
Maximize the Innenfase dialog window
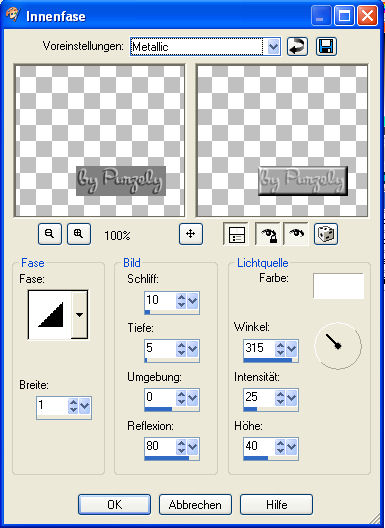click(x=344, y=16)
